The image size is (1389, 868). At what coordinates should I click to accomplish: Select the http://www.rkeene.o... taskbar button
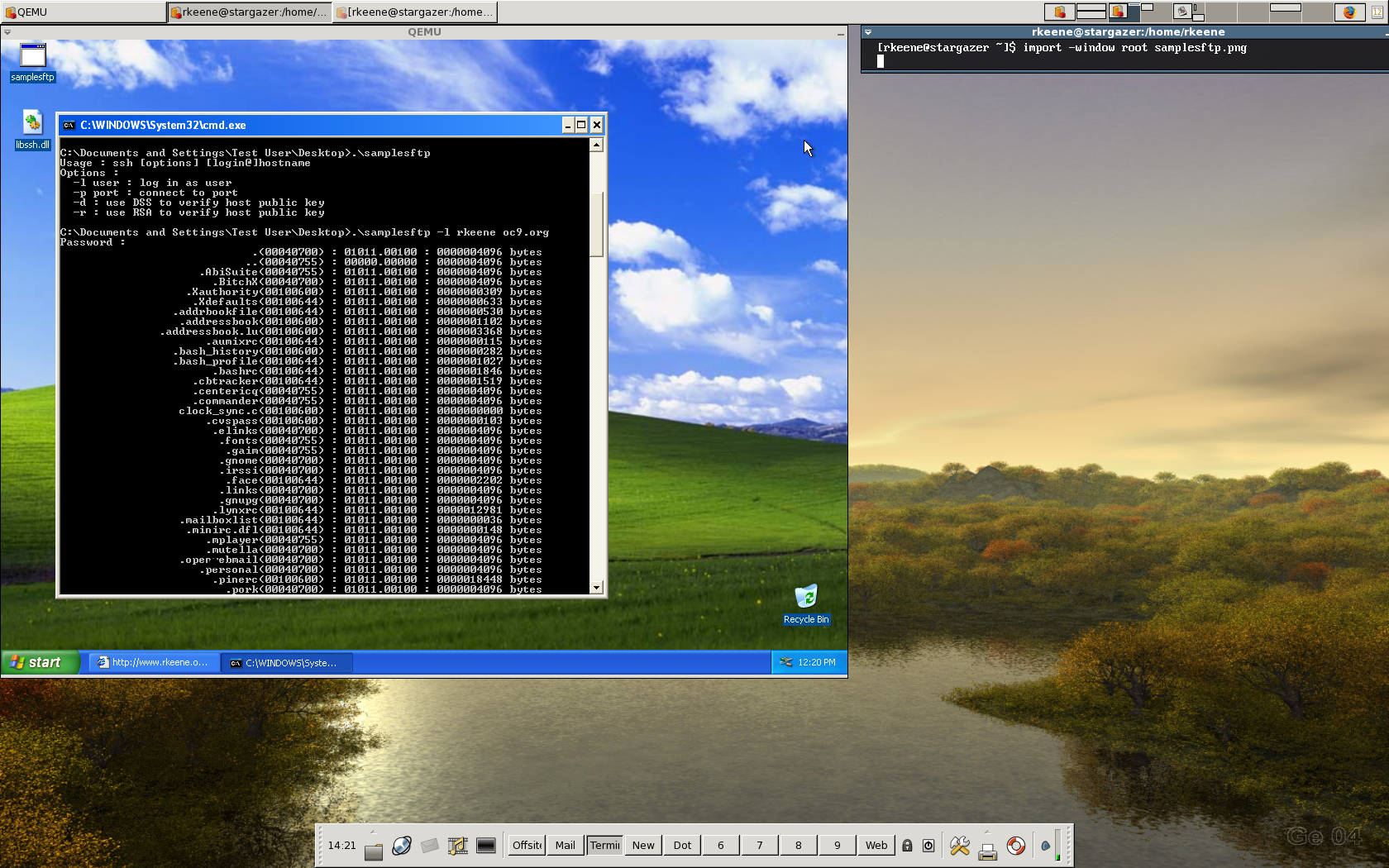(154, 662)
